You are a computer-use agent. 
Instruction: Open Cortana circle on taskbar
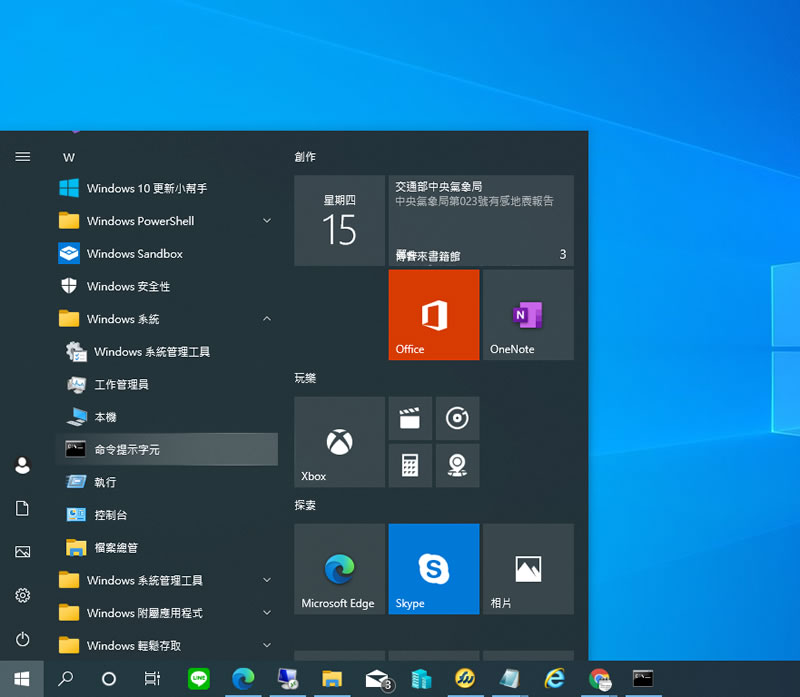109,679
